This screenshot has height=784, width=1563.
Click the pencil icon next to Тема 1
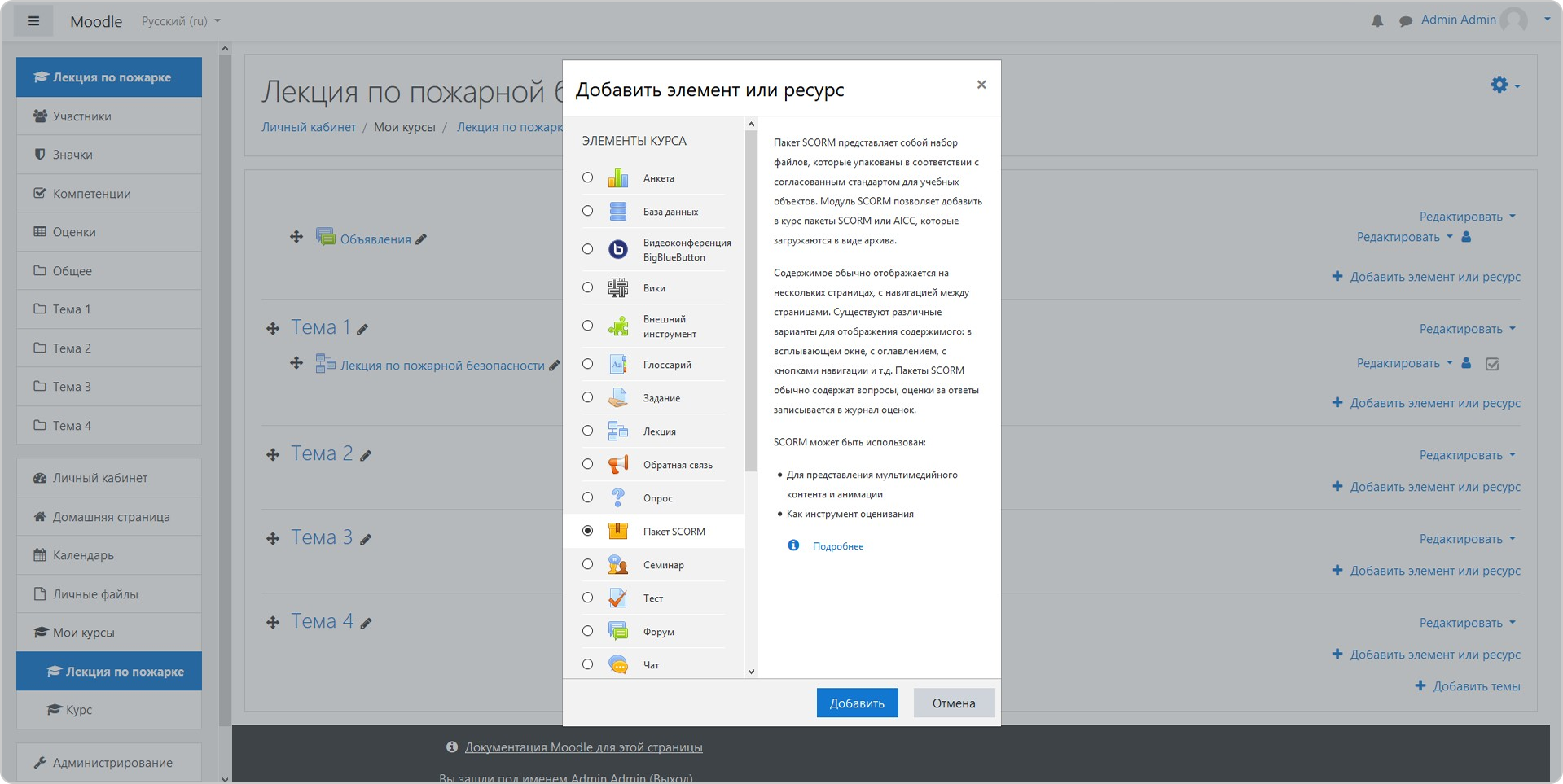click(x=362, y=330)
